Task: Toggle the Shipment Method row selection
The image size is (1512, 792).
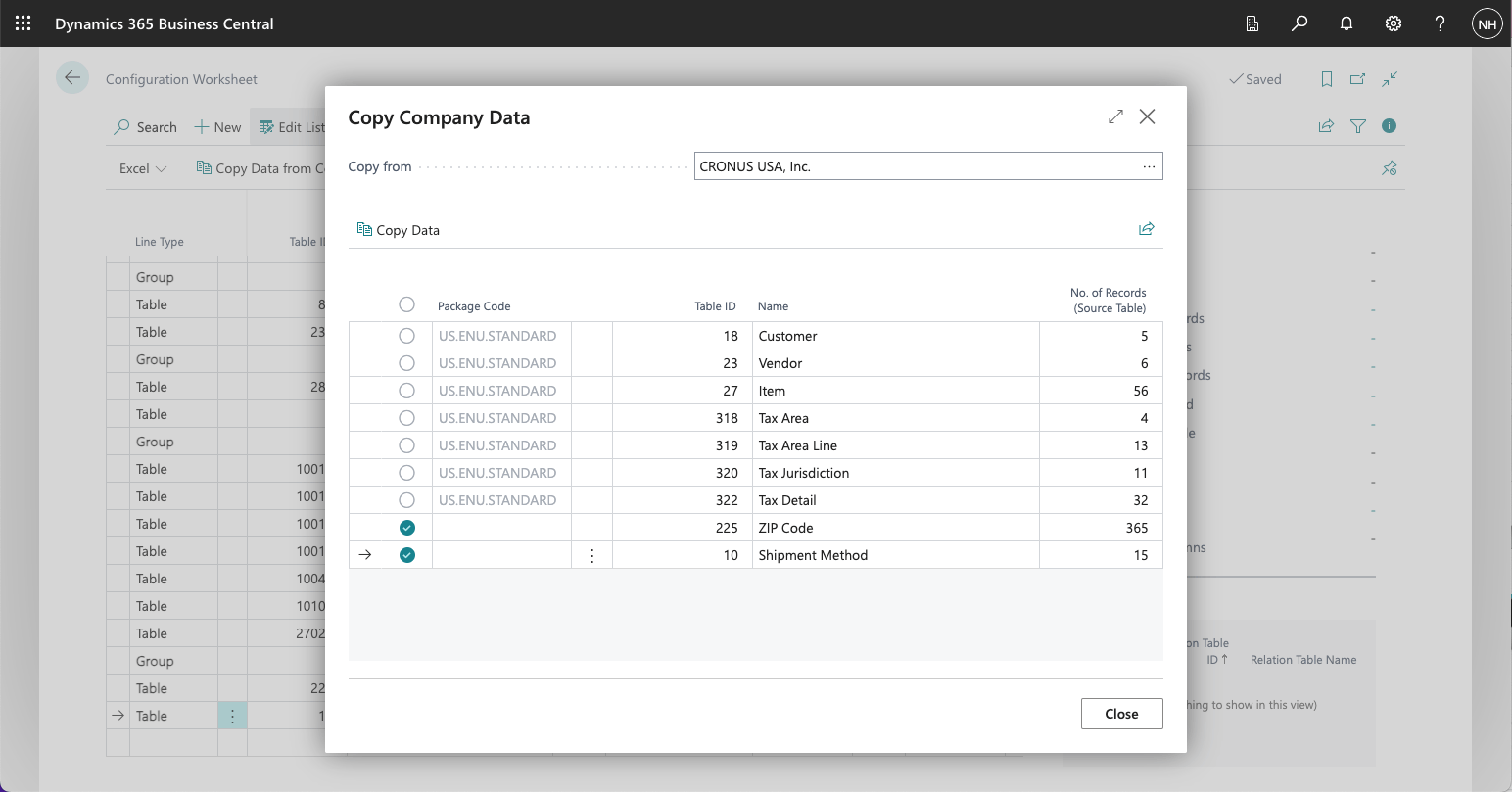Action: [407, 555]
